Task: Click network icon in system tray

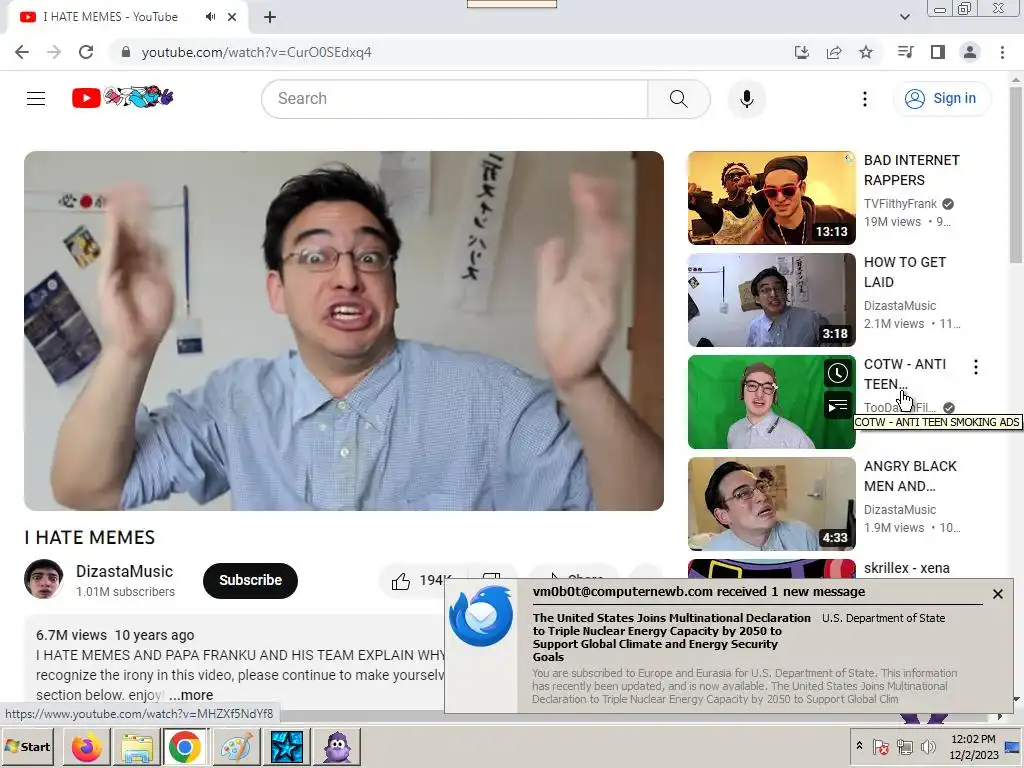Action: [905, 746]
